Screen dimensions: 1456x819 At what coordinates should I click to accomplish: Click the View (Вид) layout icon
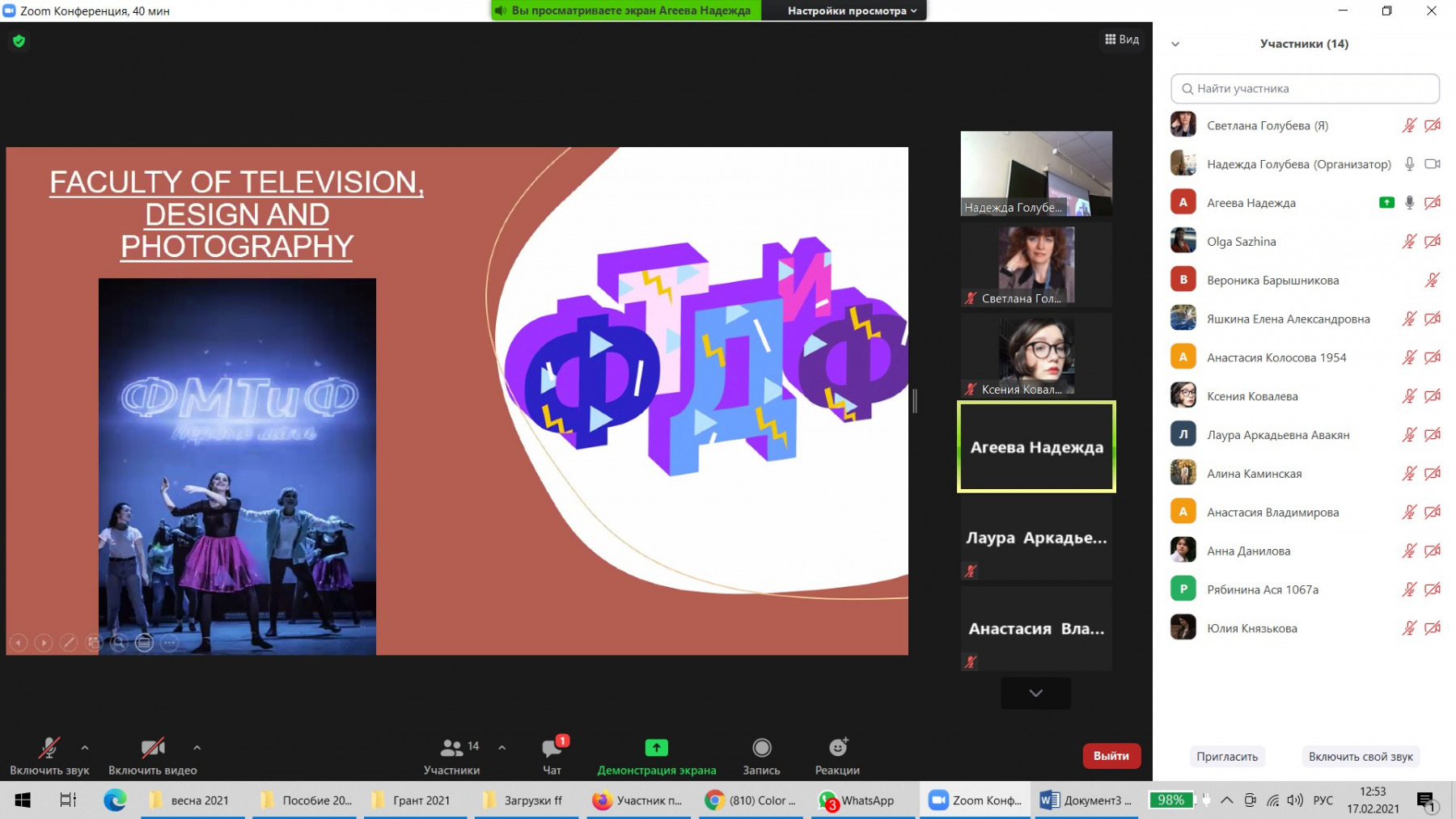pos(1121,40)
